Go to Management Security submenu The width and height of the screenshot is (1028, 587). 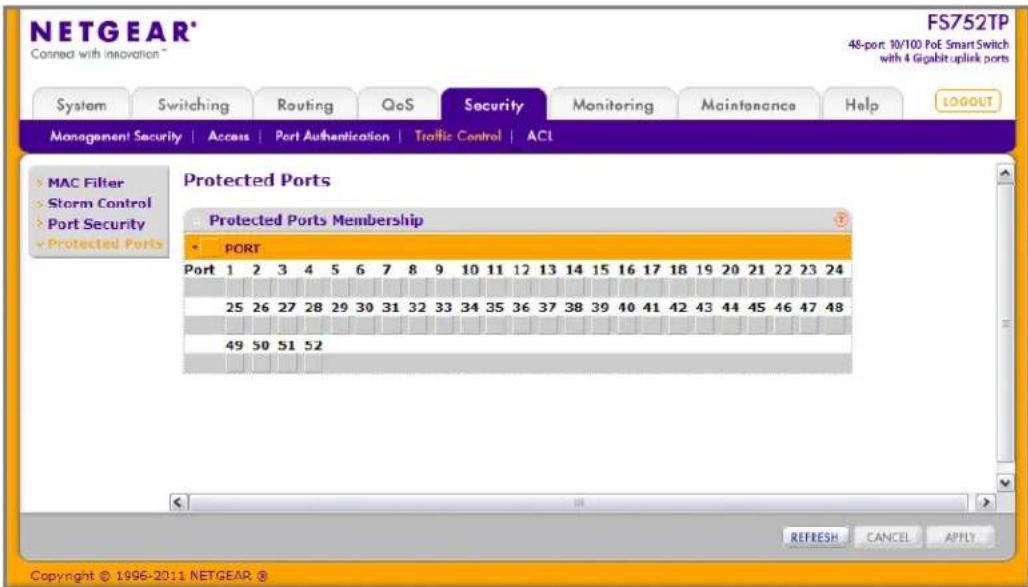tap(115, 136)
